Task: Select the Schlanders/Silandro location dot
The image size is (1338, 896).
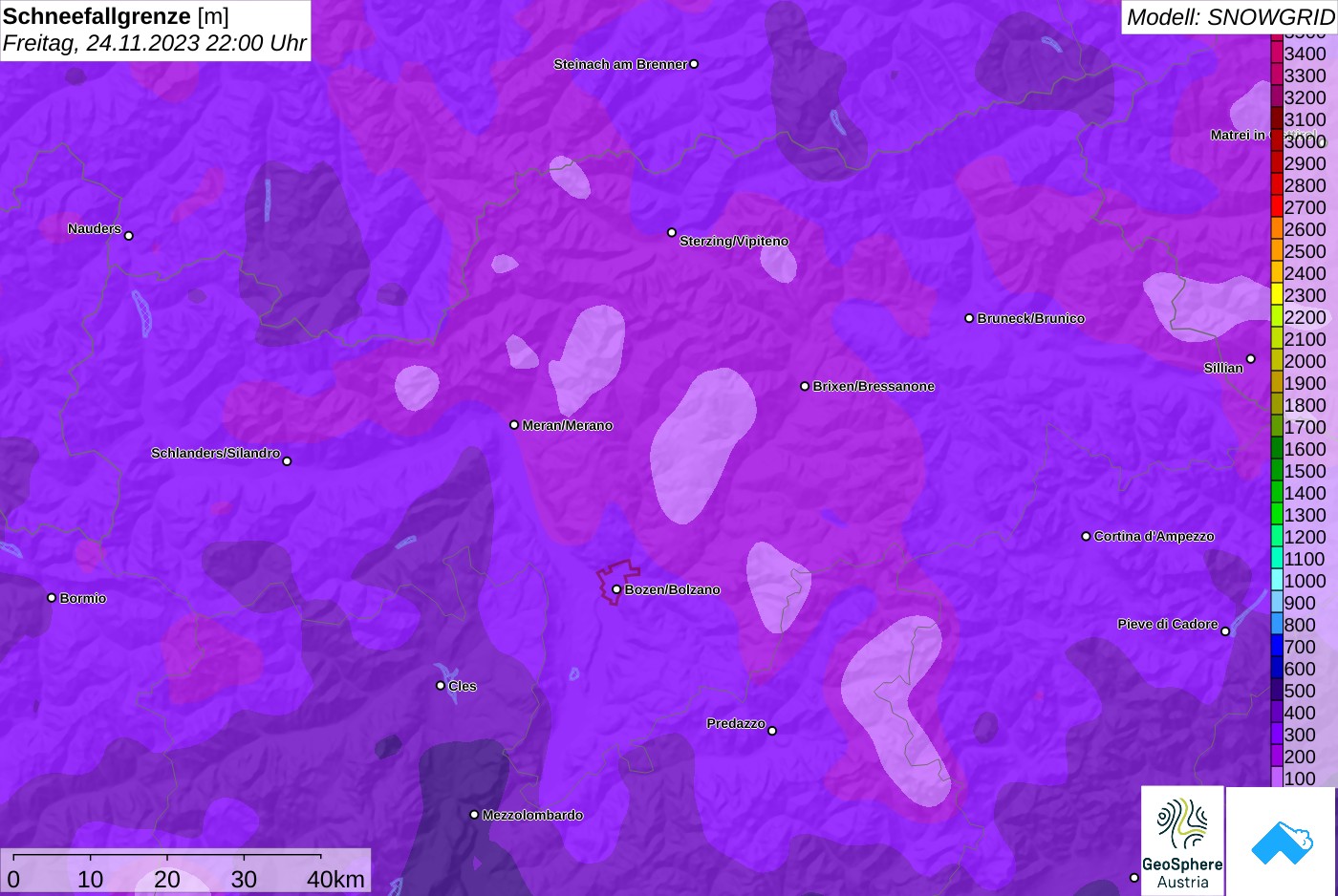Action: (x=287, y=461)
